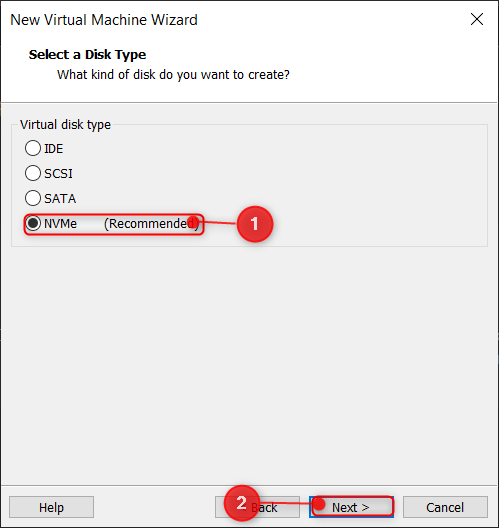The height and width of the screenshot is (528, 499).
Task: Click the (Recommended) text beside NVMe
Action: (x=151, y=224)
